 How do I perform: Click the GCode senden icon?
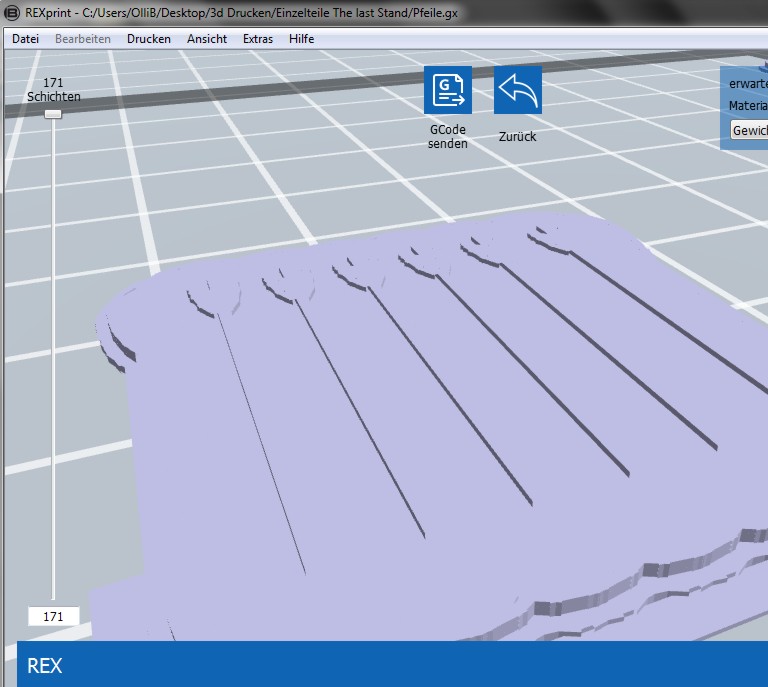(x=447, y=91)
